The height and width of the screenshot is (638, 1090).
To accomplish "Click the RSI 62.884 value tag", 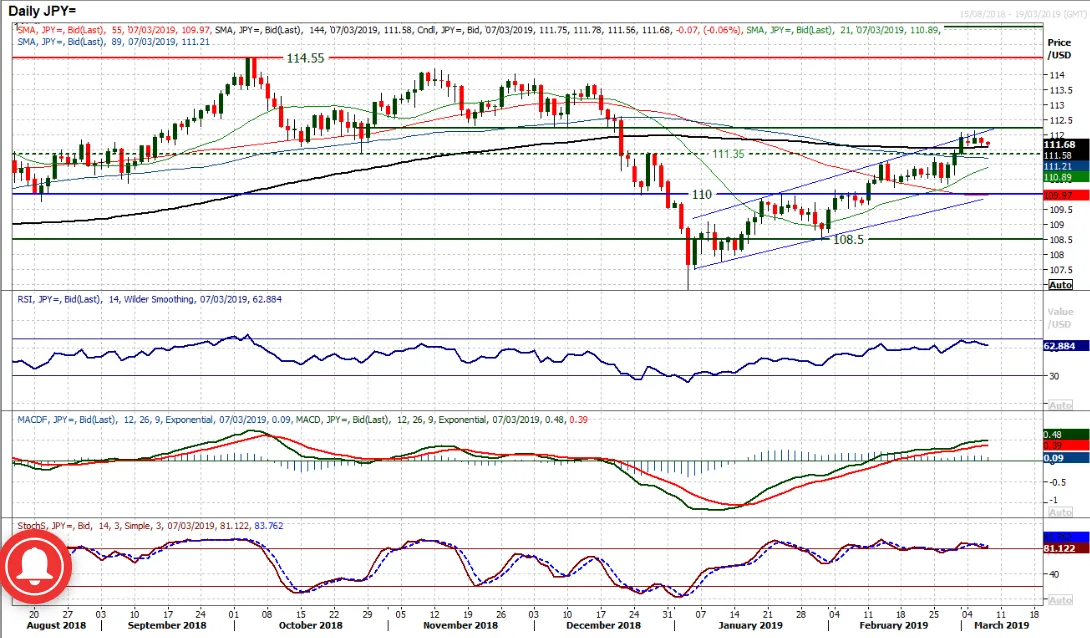I will [x=1066, y=345].
